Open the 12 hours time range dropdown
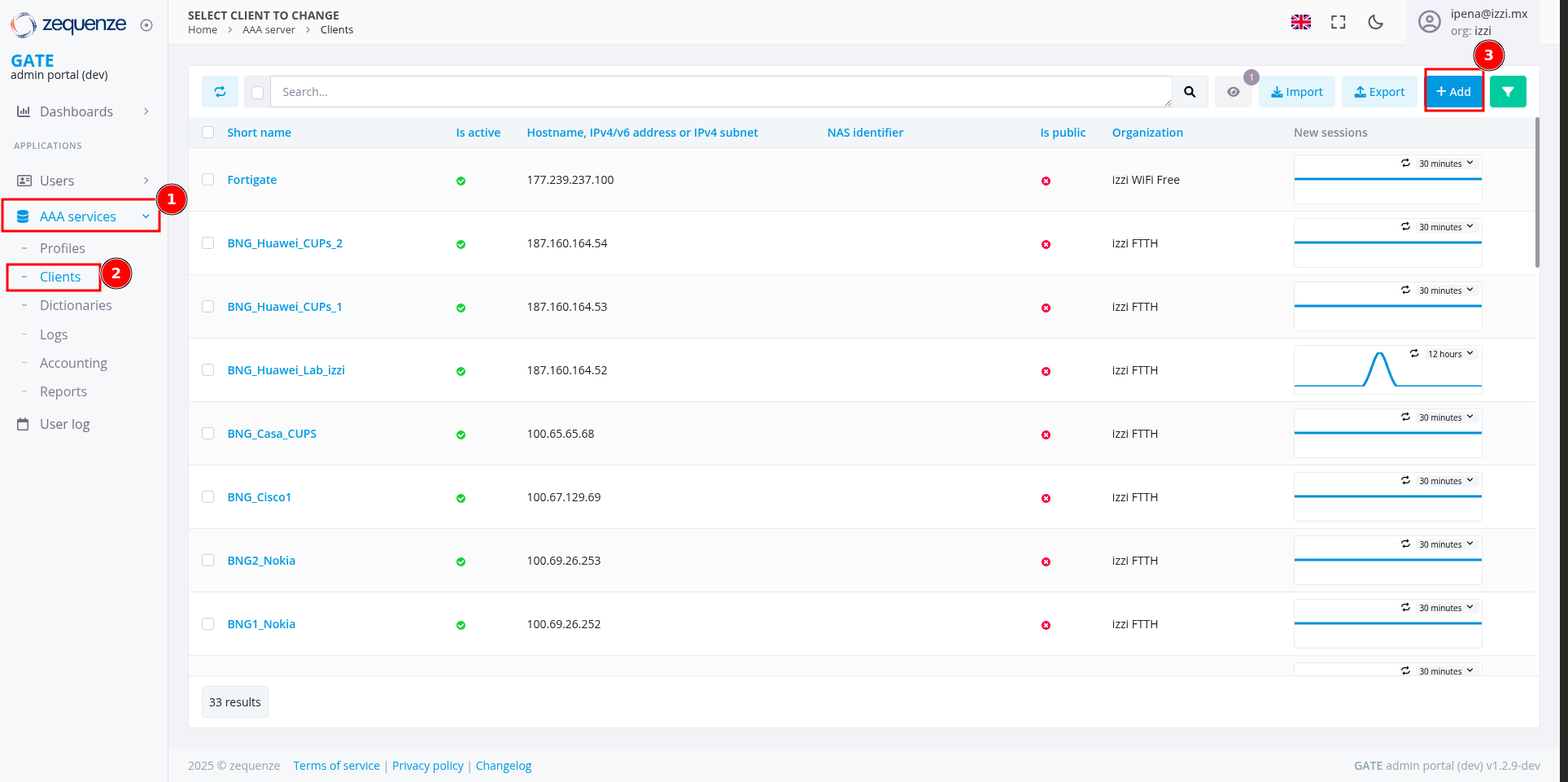This screenshot has height=782, width=1568. (1449, 354)
